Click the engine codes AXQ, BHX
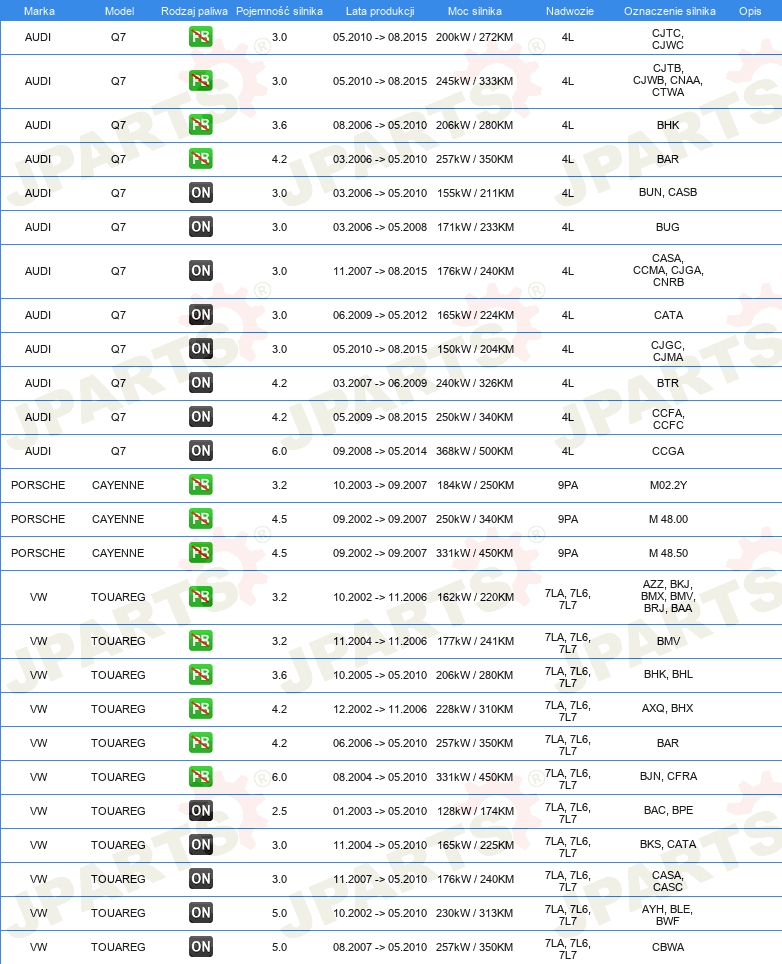Viewport: 782px width, 964px height. [x=668, y=708]
